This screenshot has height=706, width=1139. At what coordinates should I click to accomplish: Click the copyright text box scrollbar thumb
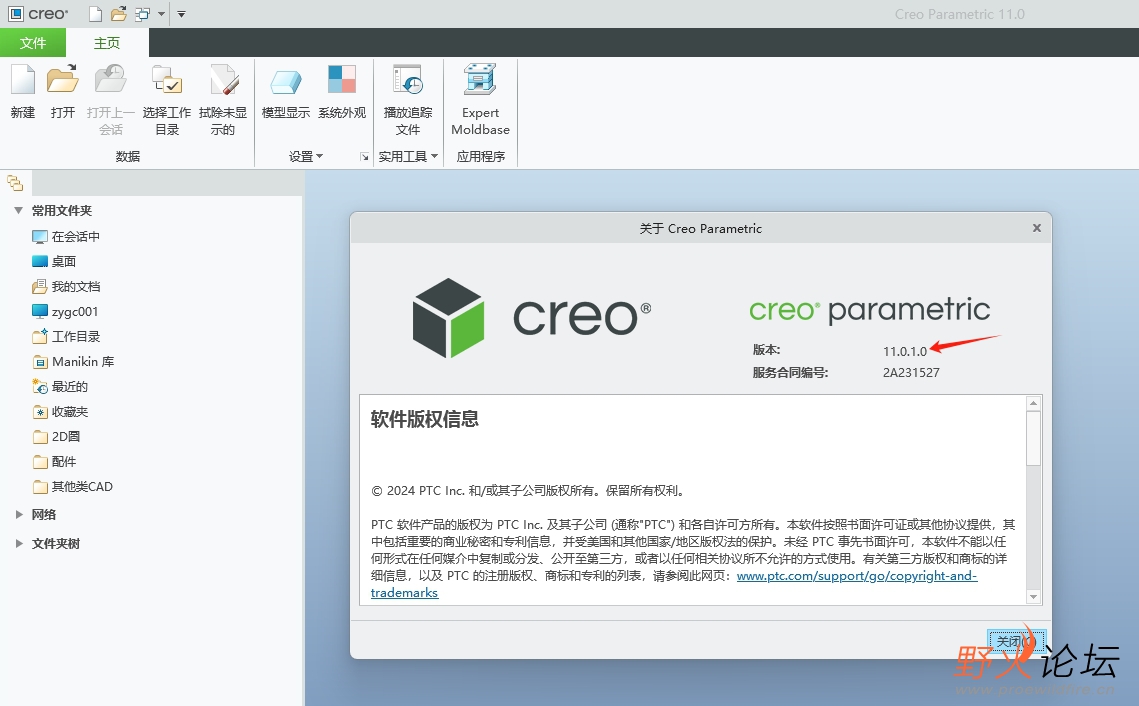(1033, 438)
